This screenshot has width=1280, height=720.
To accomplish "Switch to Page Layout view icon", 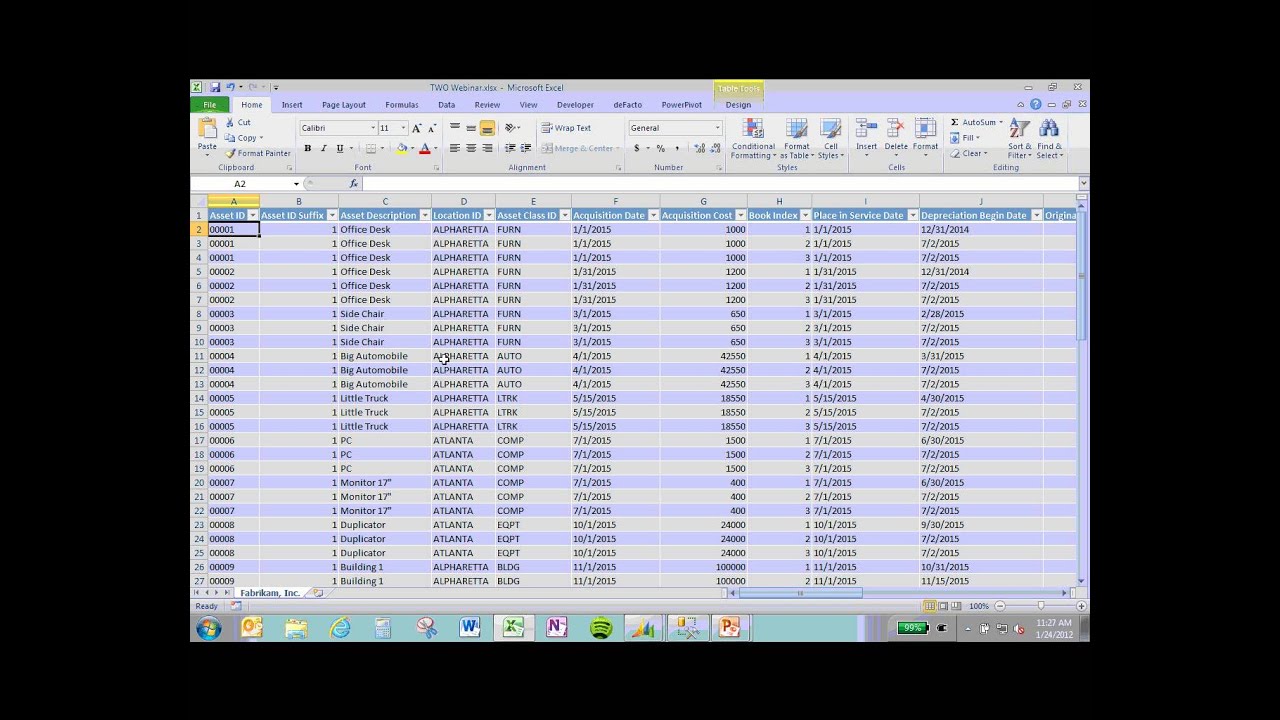I will point(943,606).
